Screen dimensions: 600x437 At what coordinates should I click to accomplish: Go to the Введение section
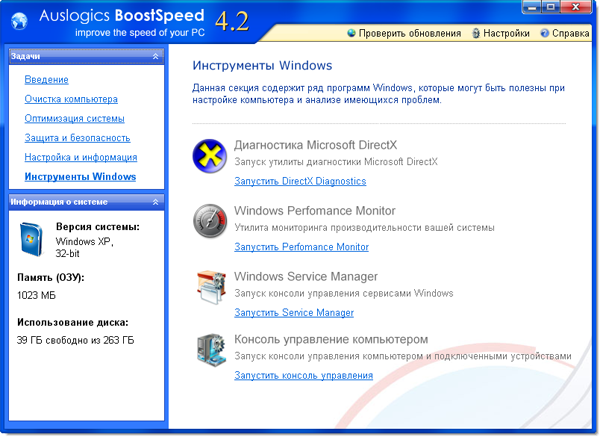[47, 80]
